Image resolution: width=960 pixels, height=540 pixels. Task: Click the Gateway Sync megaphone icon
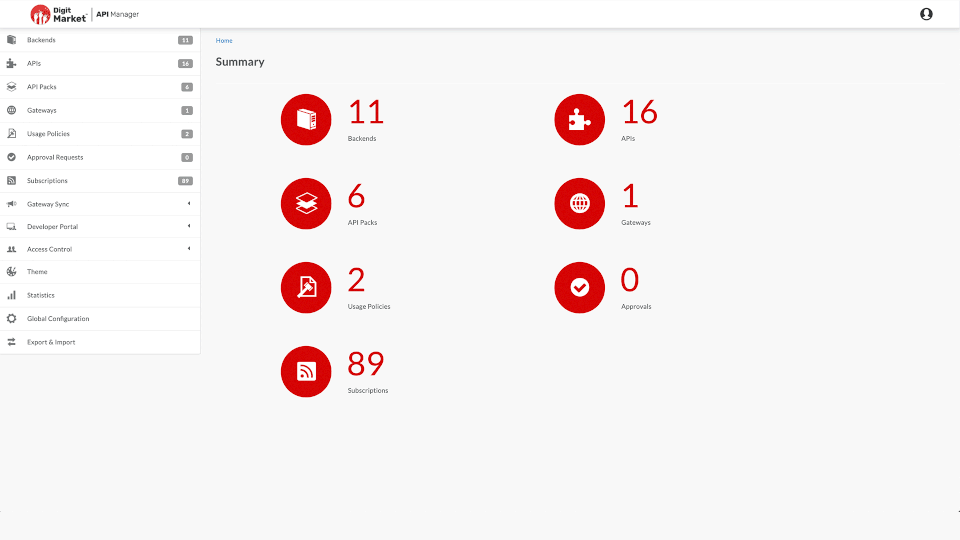(x=12, y=204)
